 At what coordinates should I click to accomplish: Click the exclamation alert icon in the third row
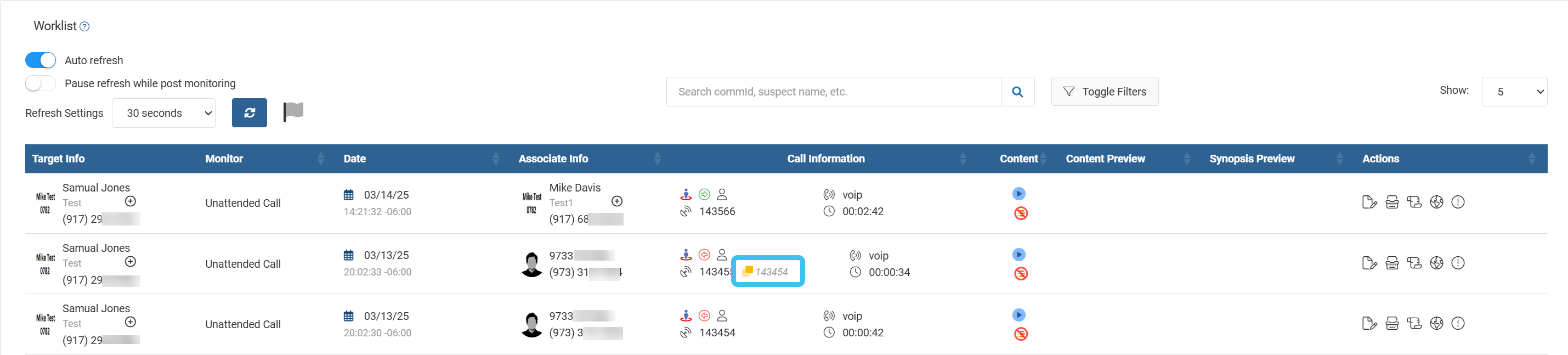click(1457, 323)
